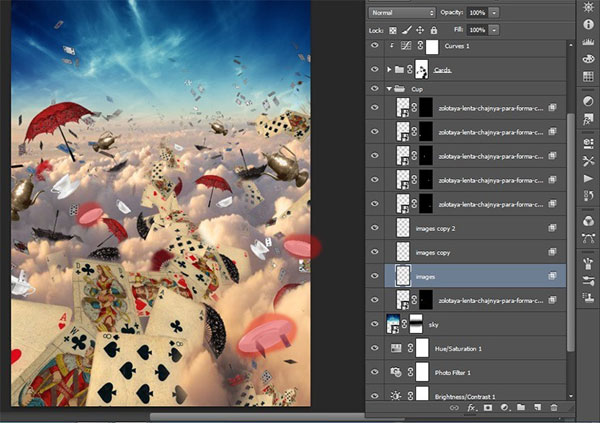
Task: Hide the Curves 1 layer
Action: click(x=375, y=46)
